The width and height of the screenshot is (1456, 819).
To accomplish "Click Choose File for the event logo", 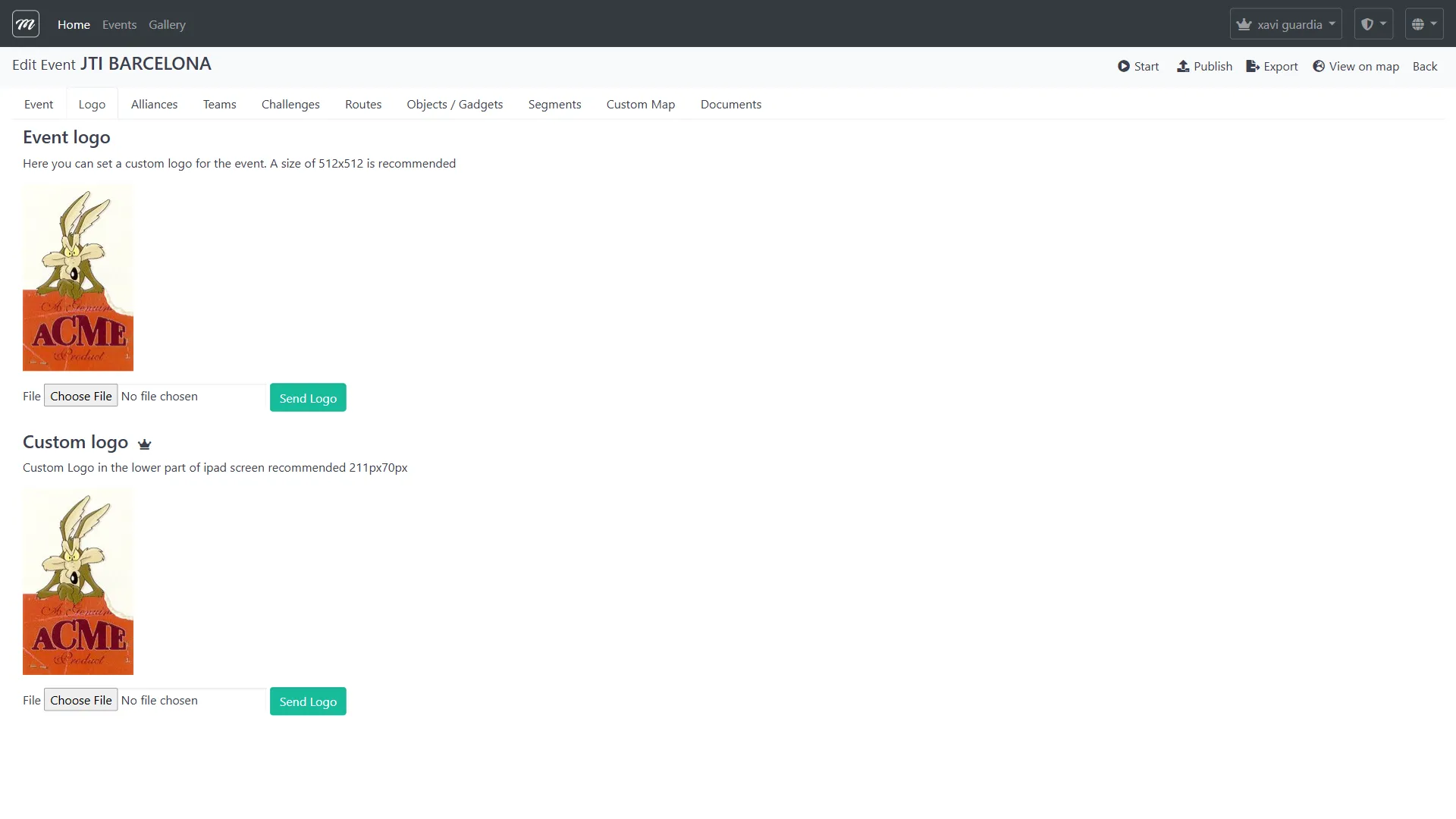I will pos(80,397).
